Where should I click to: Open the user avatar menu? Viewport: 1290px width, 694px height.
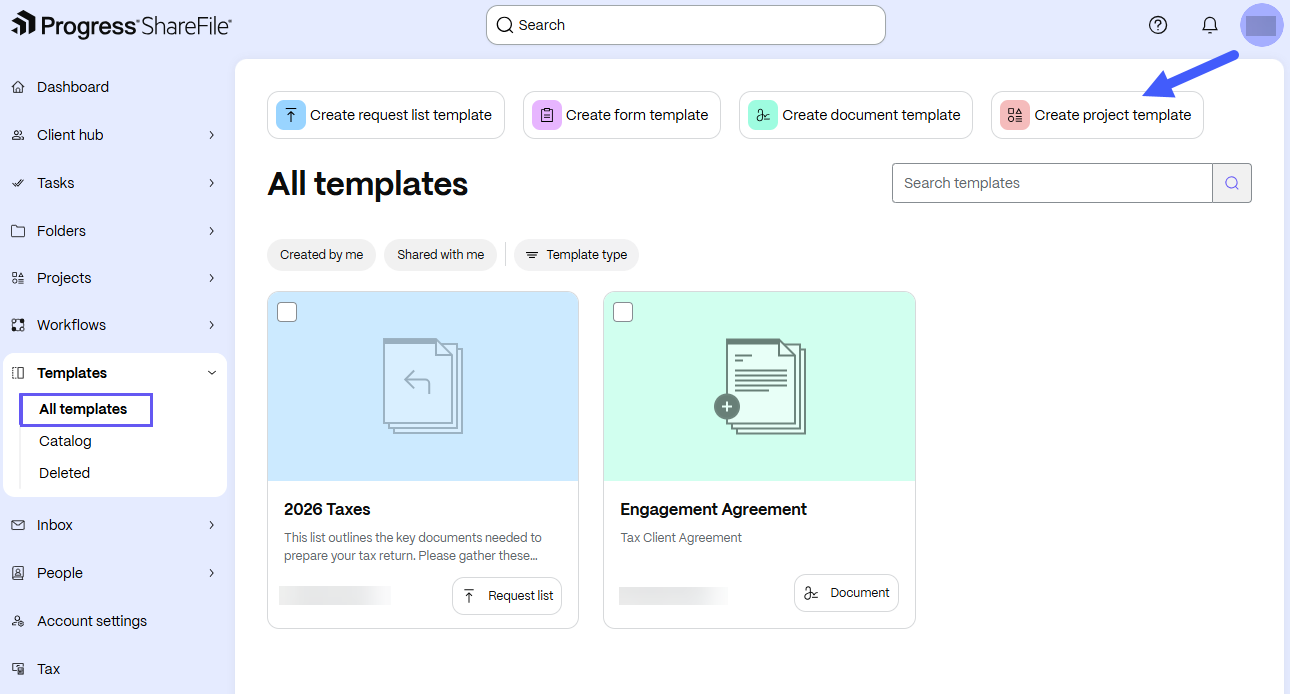(1261, 25)
